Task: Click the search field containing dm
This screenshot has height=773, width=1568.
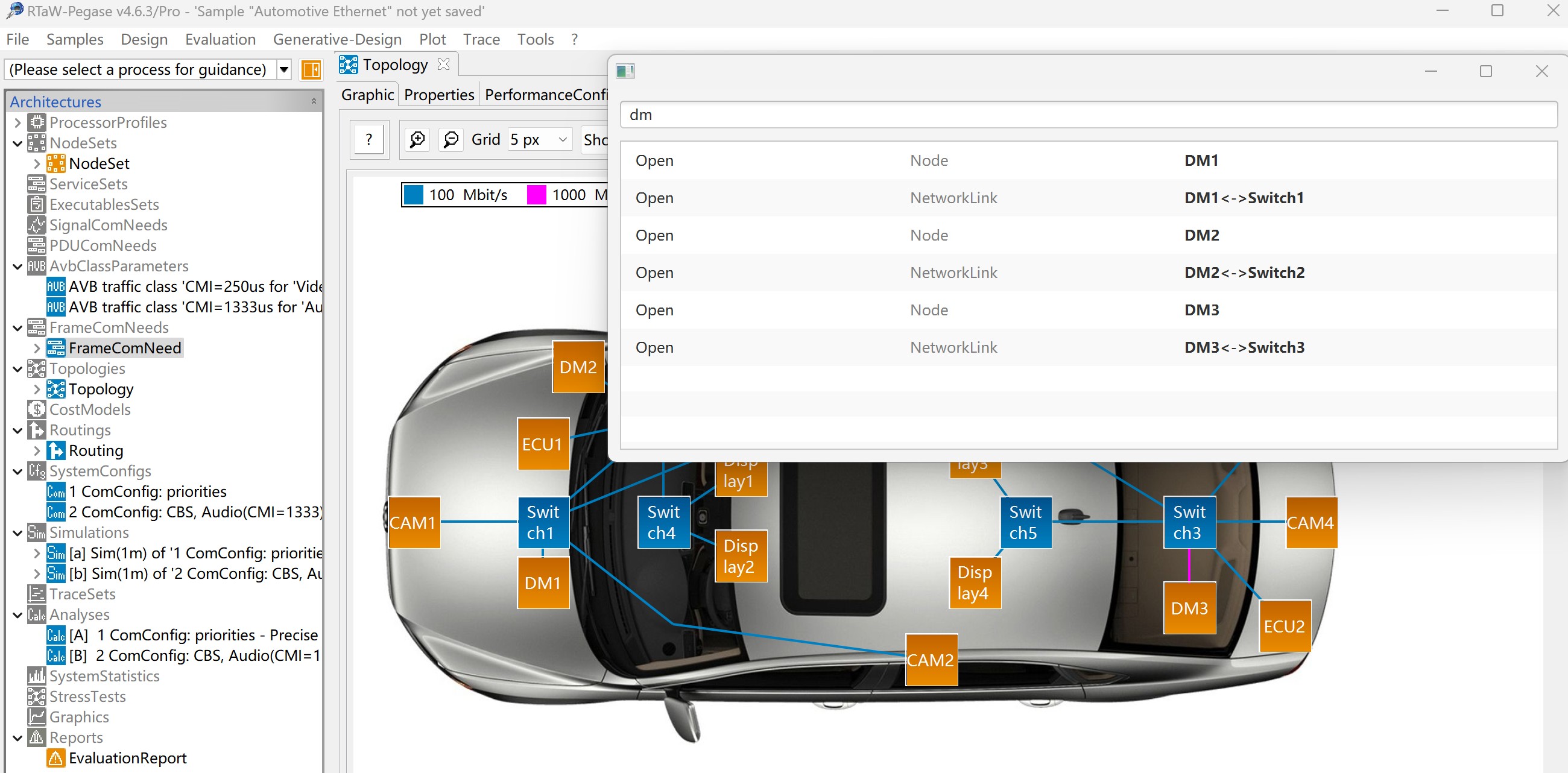Action: tap(1089, 115)
